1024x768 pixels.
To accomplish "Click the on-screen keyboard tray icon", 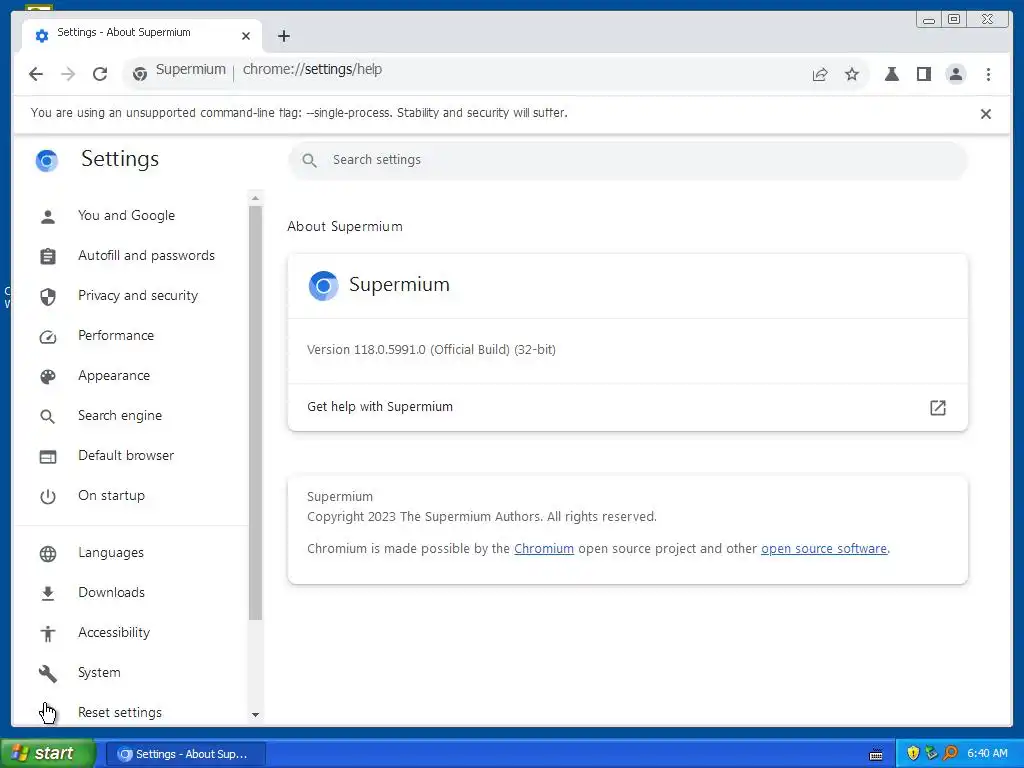I will click(876, 755).
